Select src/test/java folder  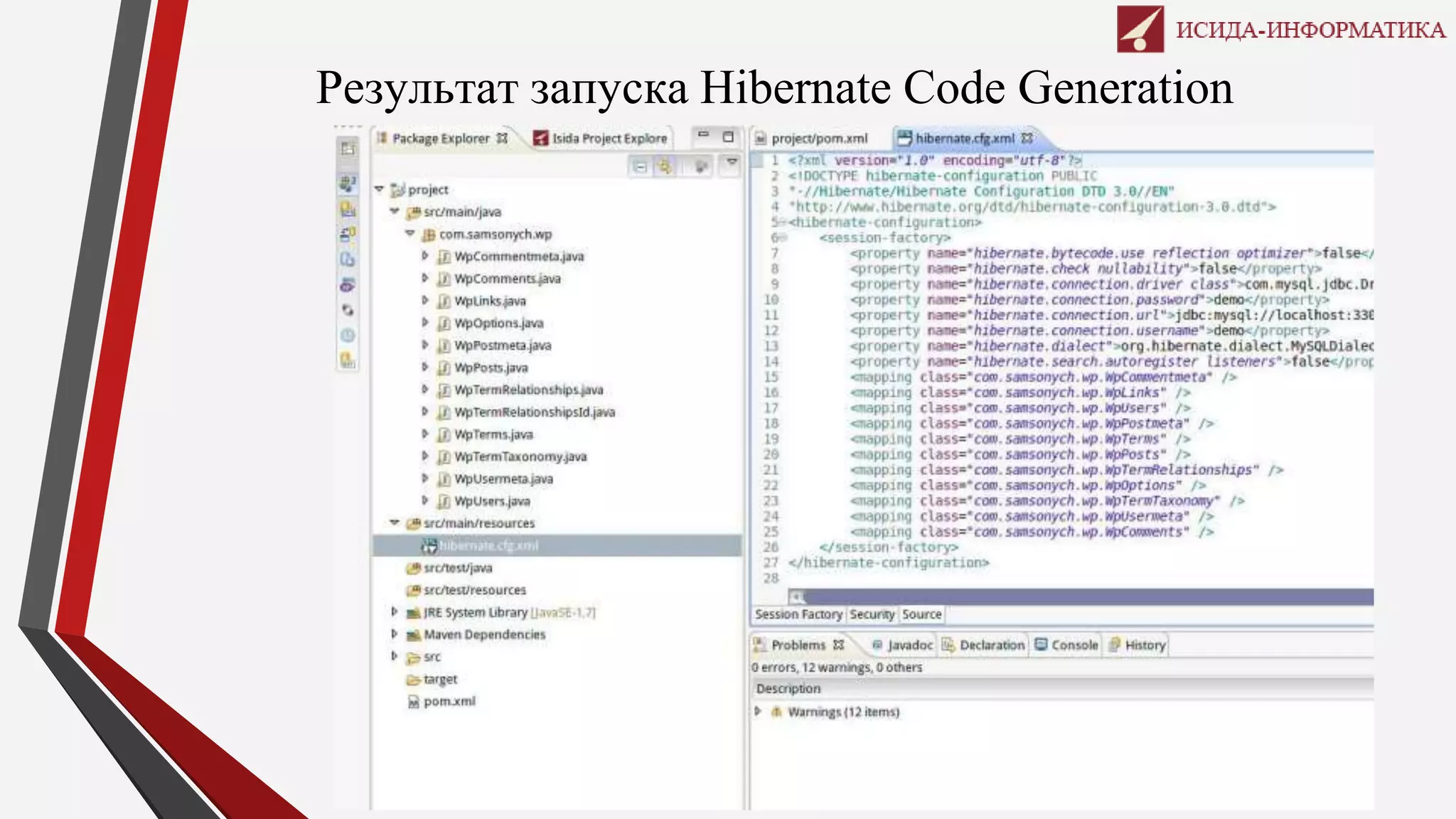458,567
